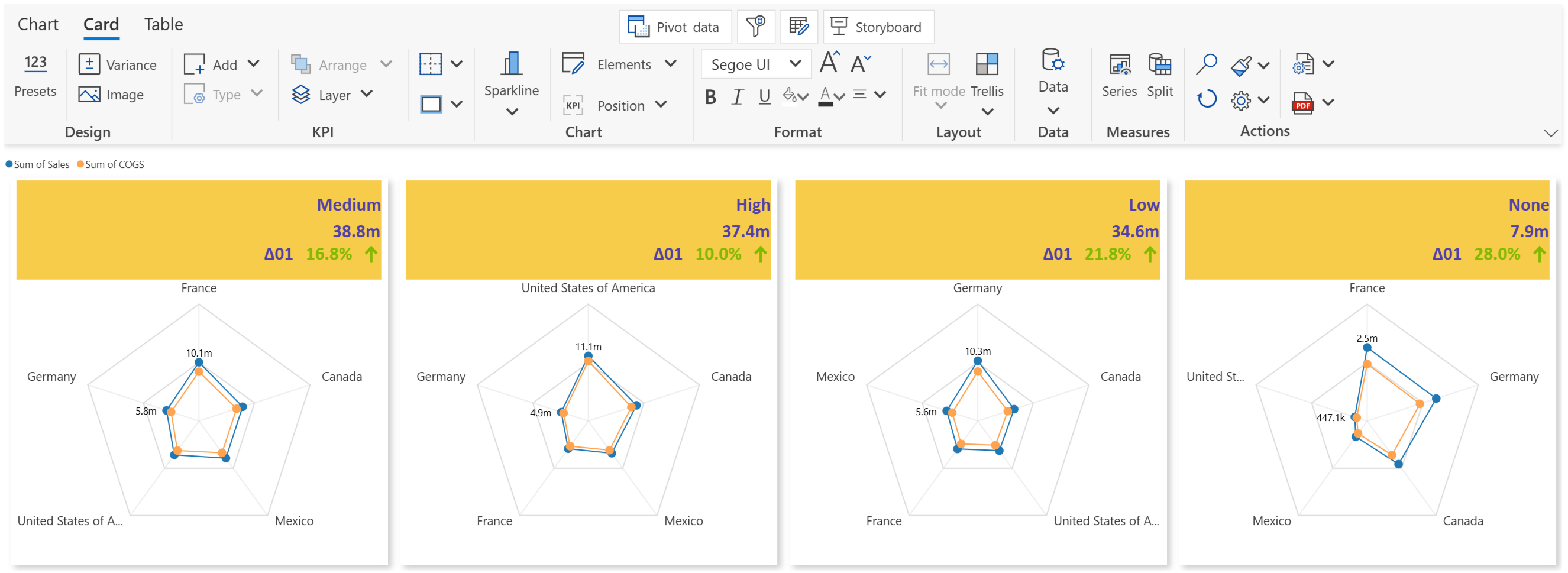
Task: Open the filter funnel icon
Action: (755, 27)
